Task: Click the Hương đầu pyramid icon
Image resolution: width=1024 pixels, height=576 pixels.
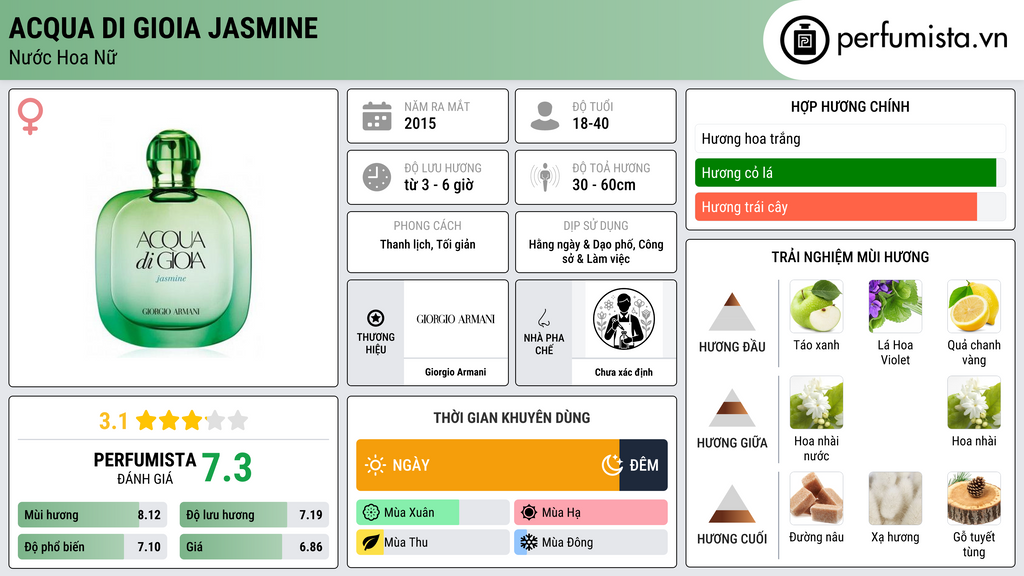Action: tap(732, 312)
